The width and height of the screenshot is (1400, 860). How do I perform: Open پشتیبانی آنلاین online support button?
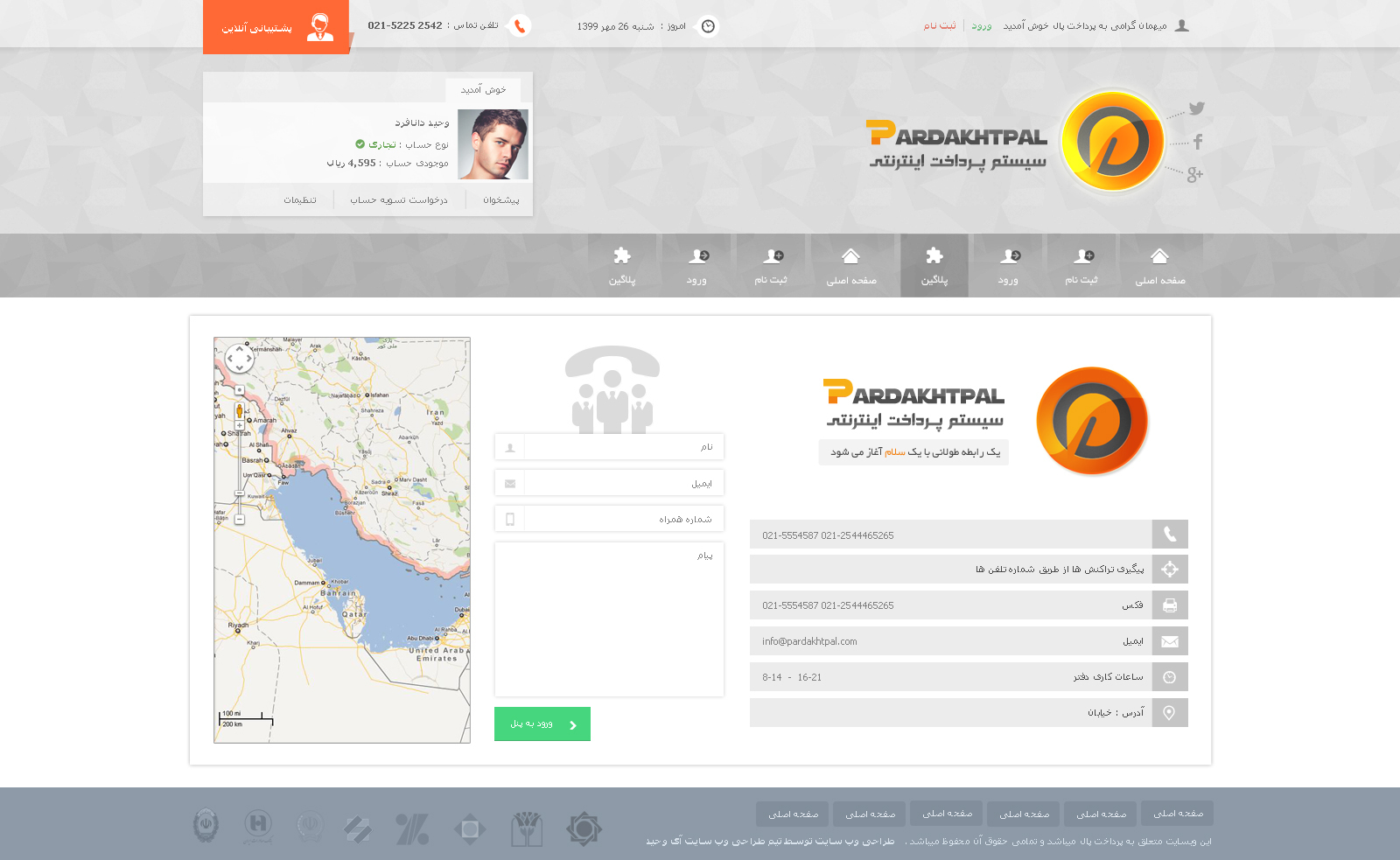[276, 27]
